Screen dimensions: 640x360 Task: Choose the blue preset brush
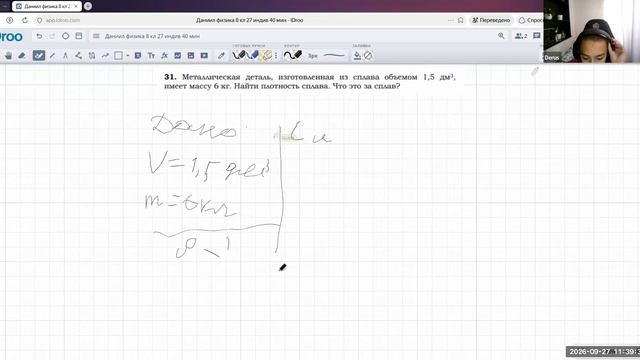pos(253,55)
